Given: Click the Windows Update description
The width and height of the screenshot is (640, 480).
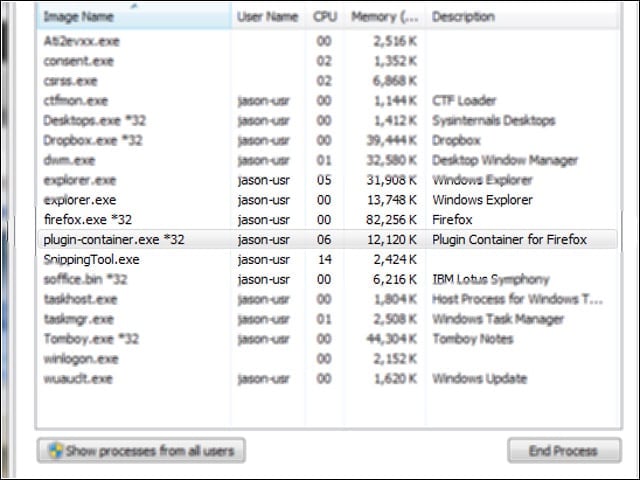Looking at the screenshot, I should click(x=480, y=379).
